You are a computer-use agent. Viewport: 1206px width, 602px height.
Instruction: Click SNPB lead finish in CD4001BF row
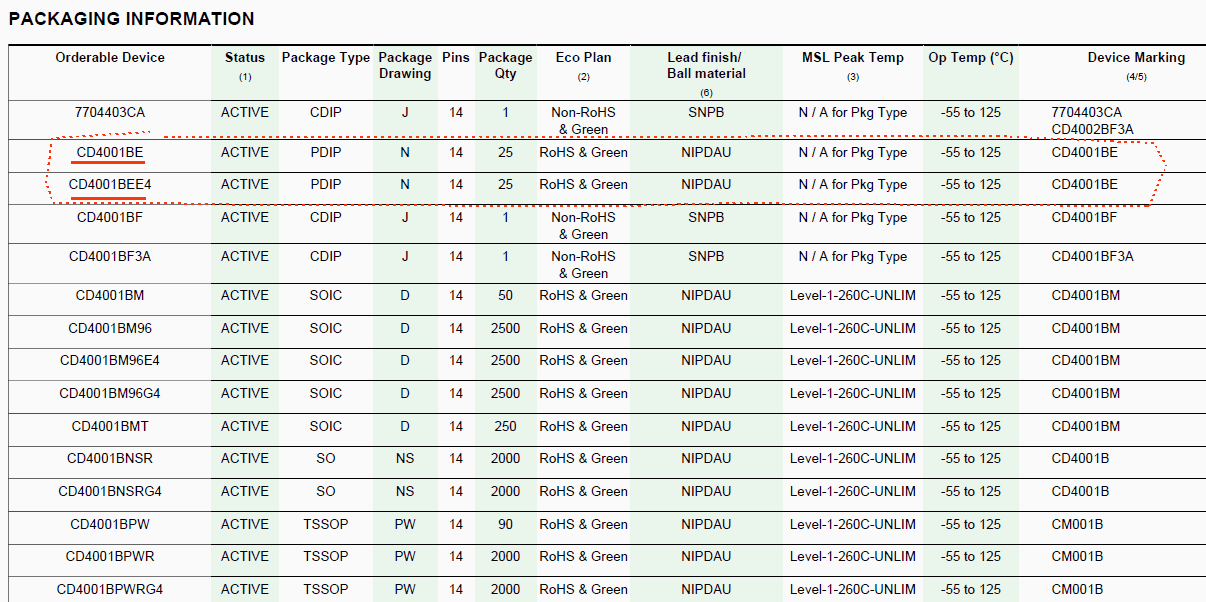coord(706,218)
